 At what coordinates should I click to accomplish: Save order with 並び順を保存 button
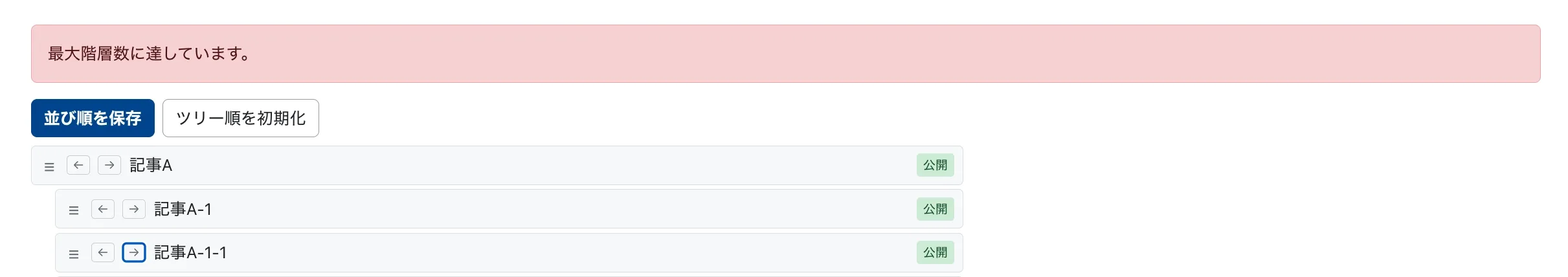click(93, 118)
